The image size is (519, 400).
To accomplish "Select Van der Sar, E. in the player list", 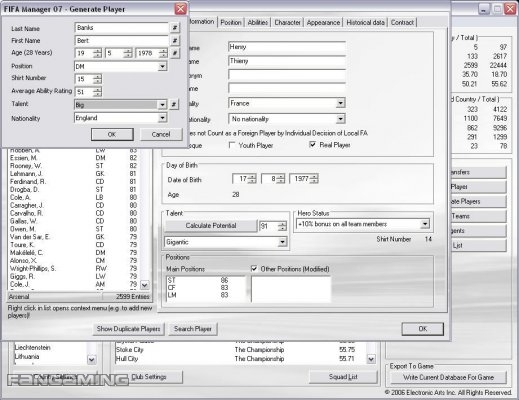I will click(74, 237).
